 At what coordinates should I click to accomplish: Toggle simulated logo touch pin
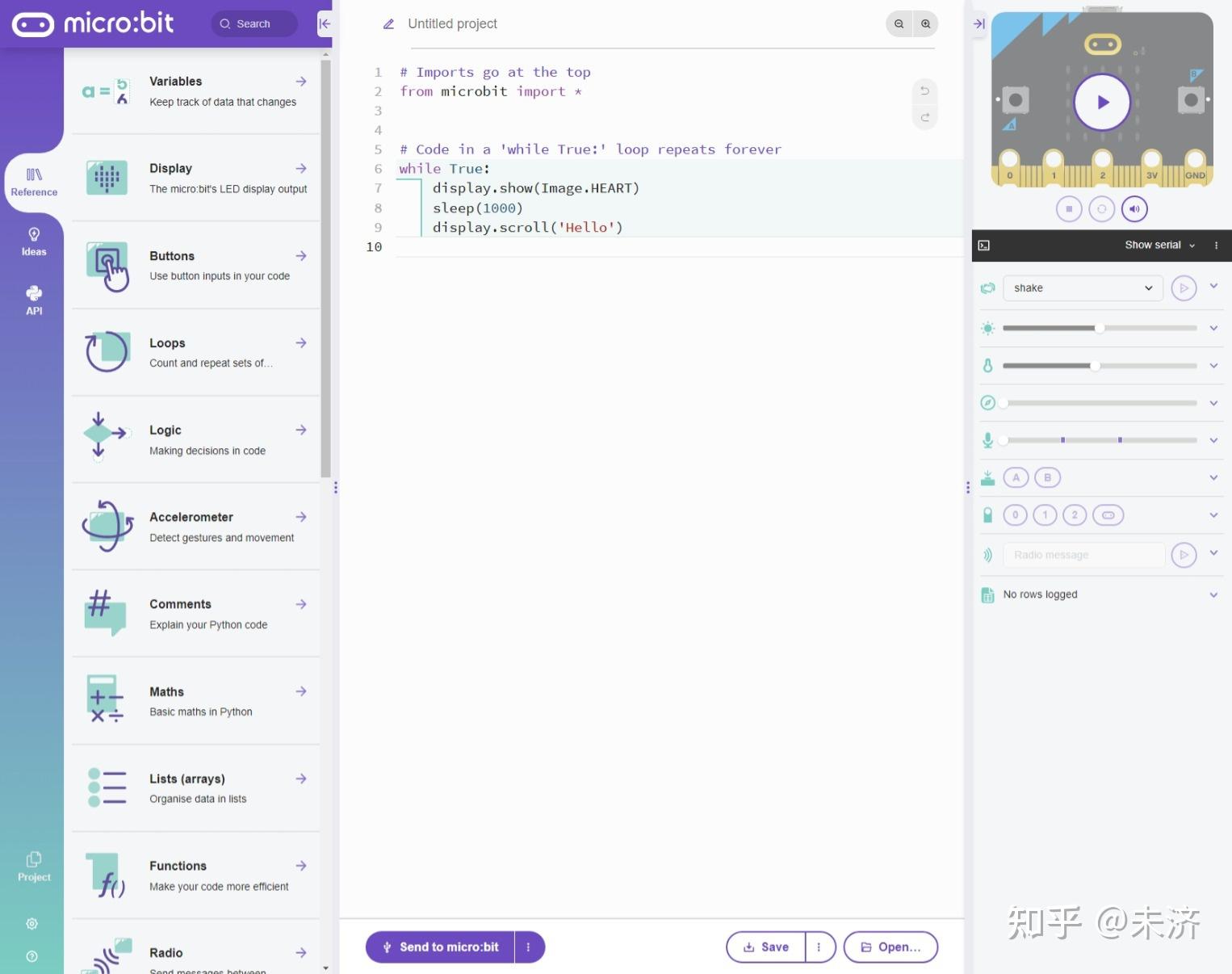pyautogui.click(x=1108, y=515)
